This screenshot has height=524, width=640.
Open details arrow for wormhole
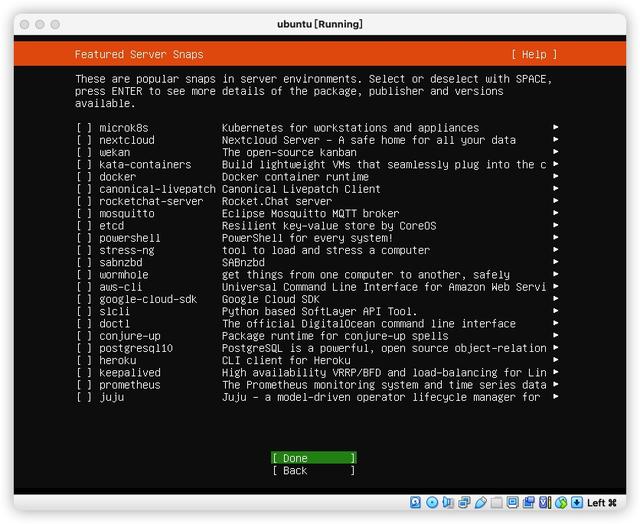(556, 274)
